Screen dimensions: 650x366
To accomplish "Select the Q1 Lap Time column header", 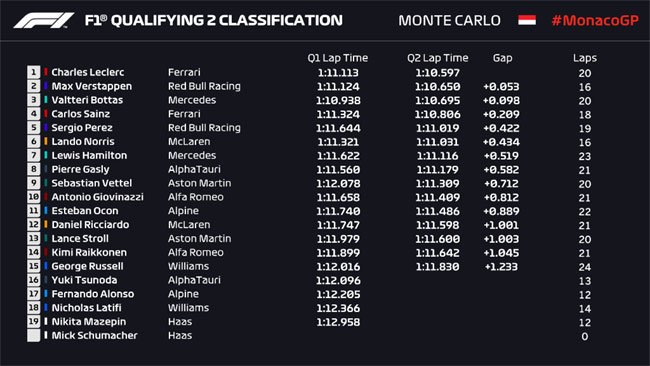I will click(x=337, y=58).
